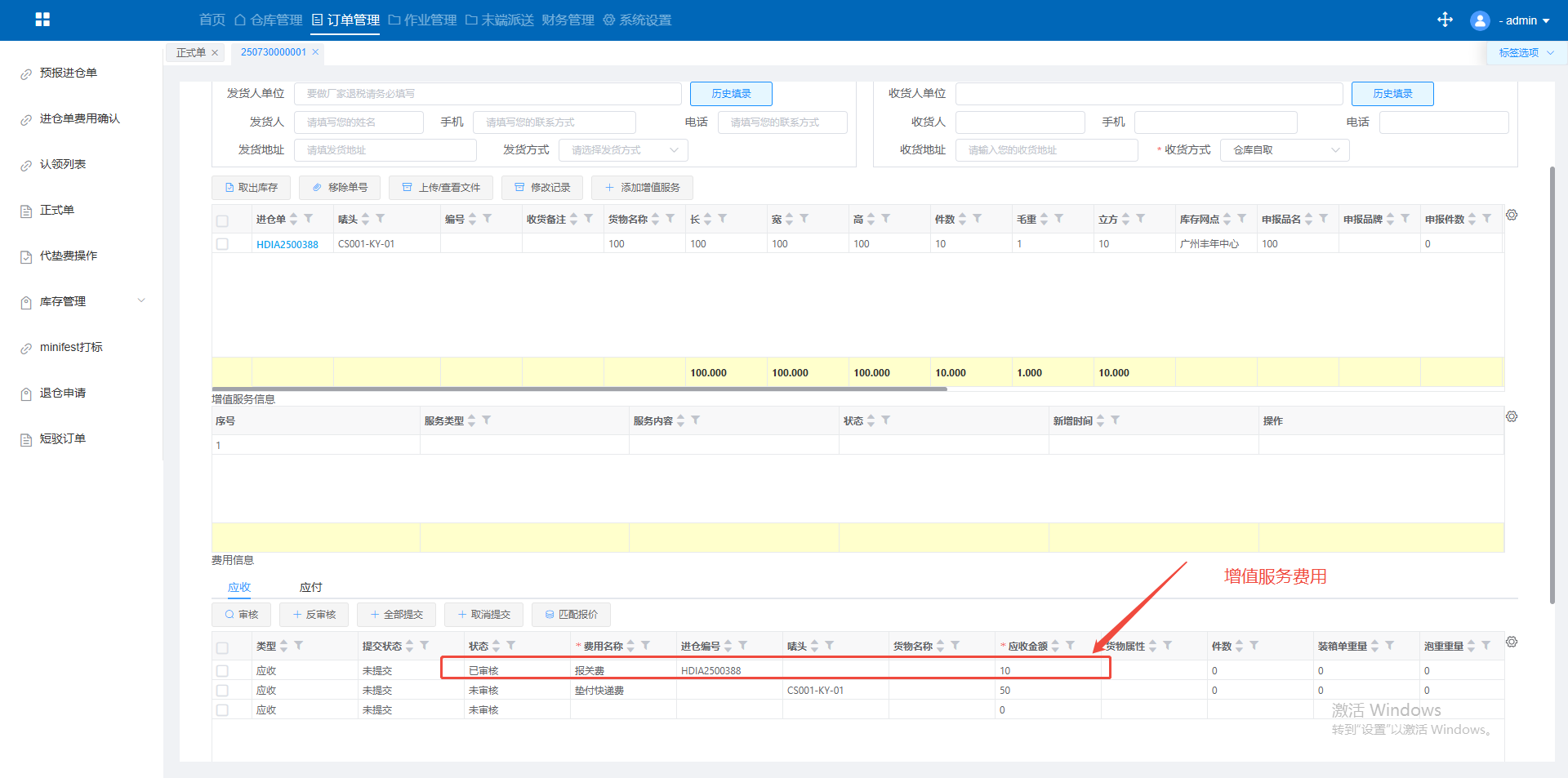Screen dimensions: 1568x778
Task: Open the 发货方式 dropdown
Action: pos(623,150)
